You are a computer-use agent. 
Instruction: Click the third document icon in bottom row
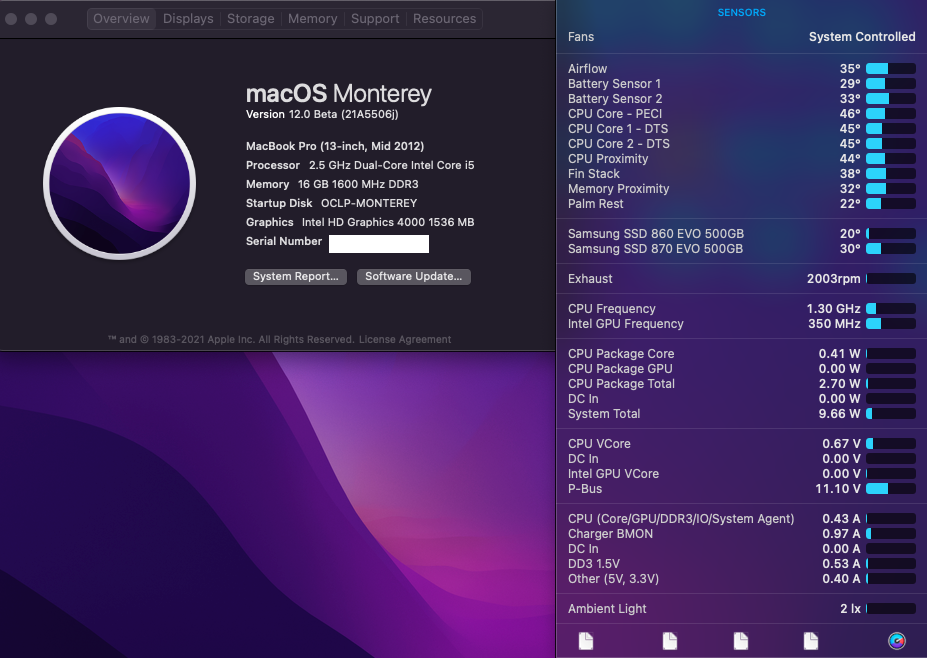(x=740, y=641)
